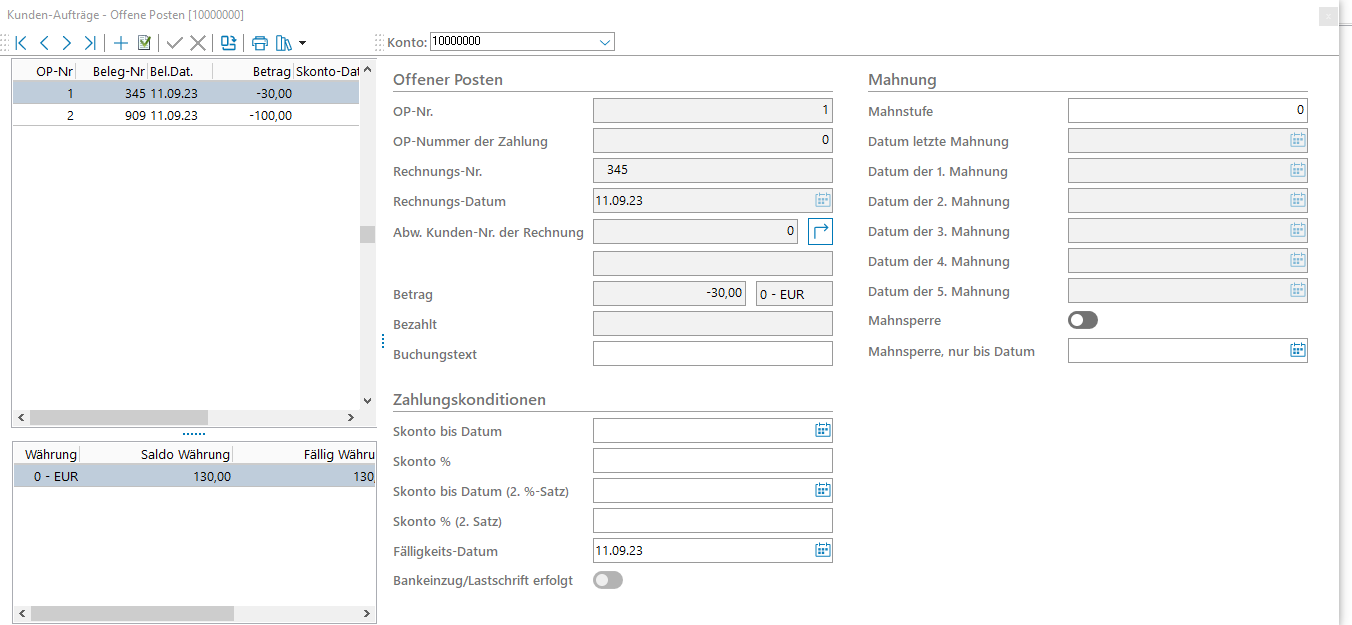Image resolution: width=1352 pixels, height=625 pixels.
Task: Click the document with green checkmark icon
Action: [x=144, y=43]
